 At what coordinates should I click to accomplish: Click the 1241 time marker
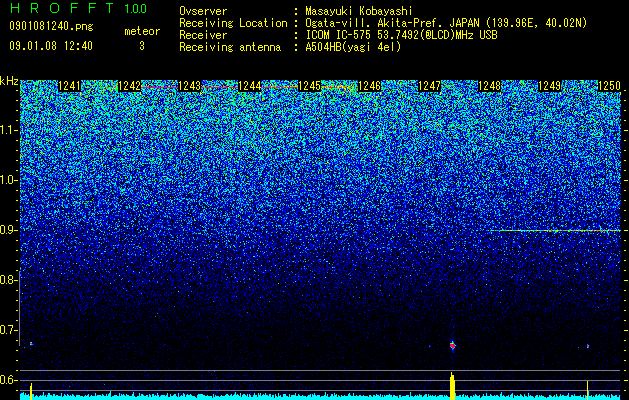pos(69,86)
